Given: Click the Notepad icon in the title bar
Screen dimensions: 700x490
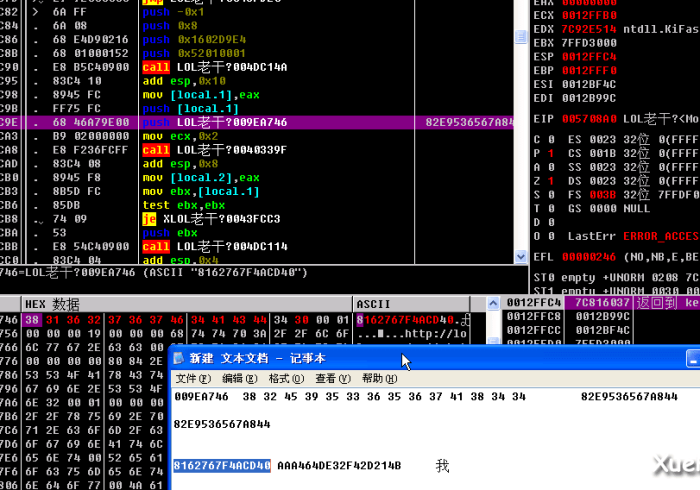Looking at the screenshot, I should click(x=179, y=358).
